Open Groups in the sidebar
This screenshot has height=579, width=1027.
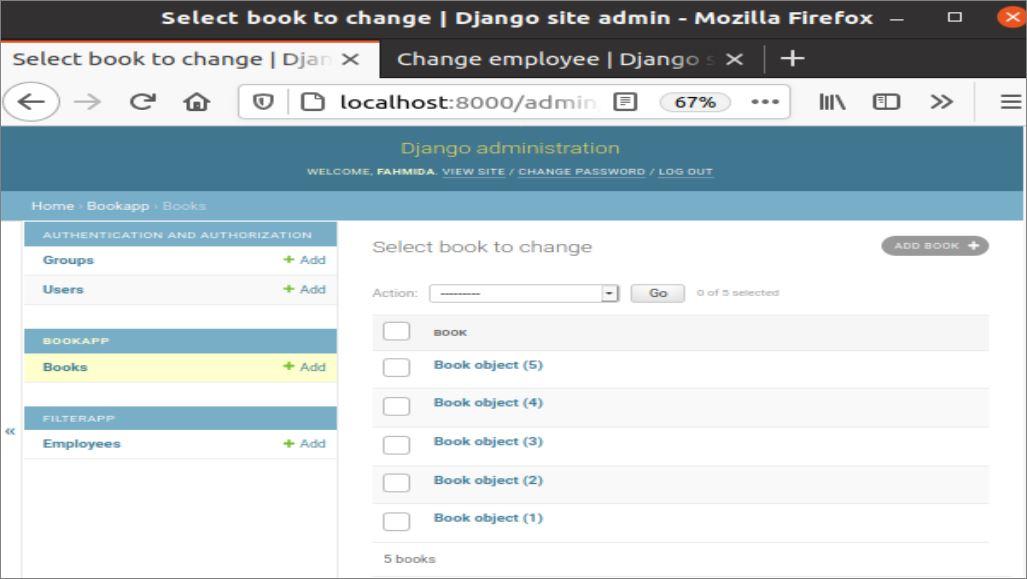click(x=68, y=260)
